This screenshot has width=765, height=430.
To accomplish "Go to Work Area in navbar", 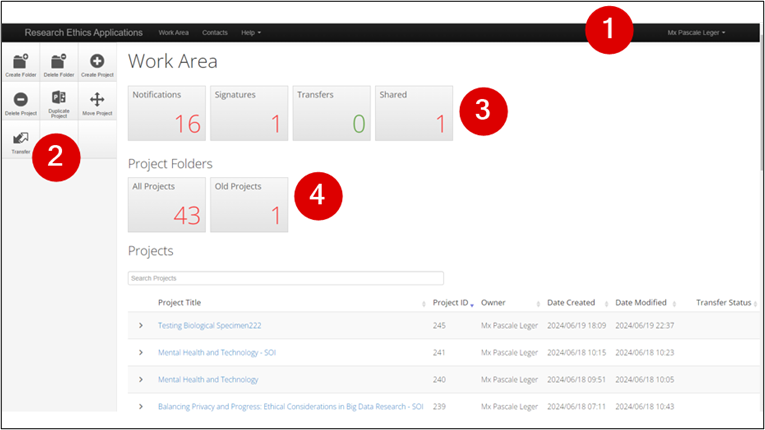I will pyautogui.click(x=174, y=33).
